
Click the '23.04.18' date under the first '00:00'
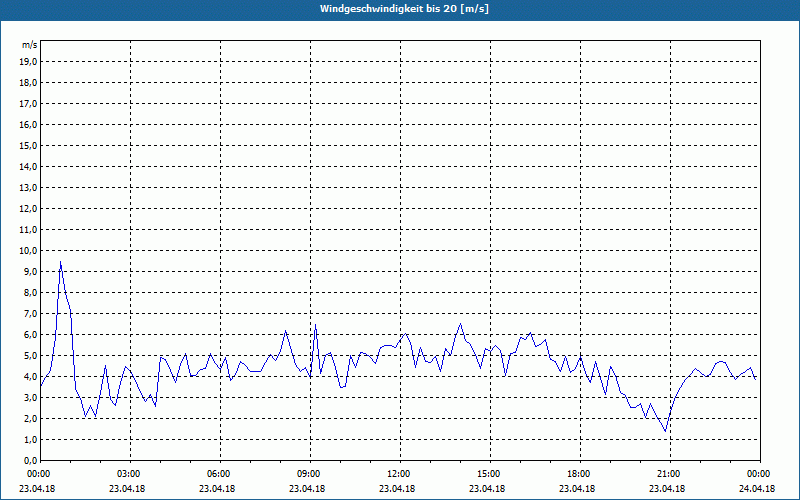coord(37,489)
